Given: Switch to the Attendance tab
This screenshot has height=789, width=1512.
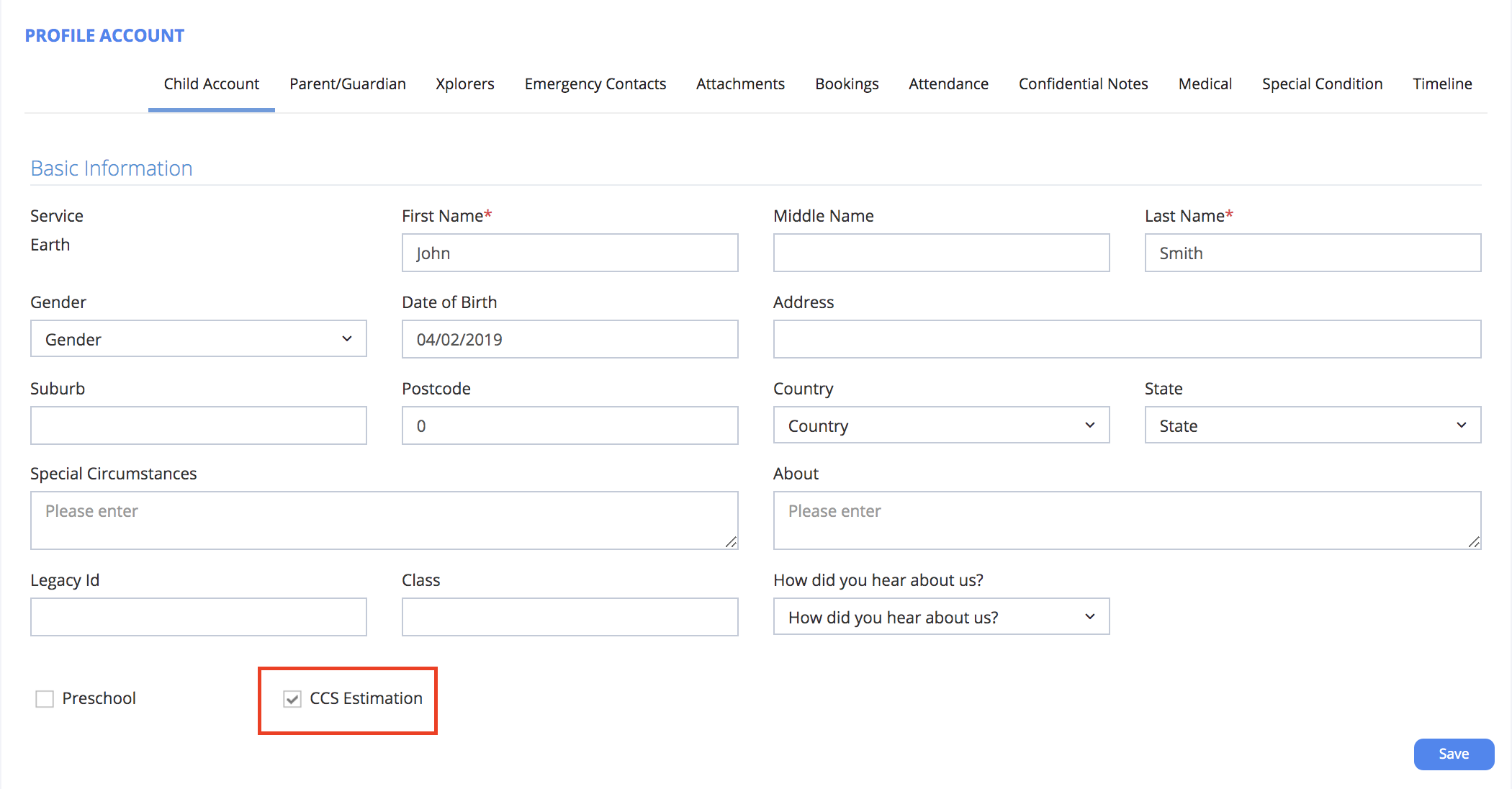Looking at the screenshot, I should [948, 84].
